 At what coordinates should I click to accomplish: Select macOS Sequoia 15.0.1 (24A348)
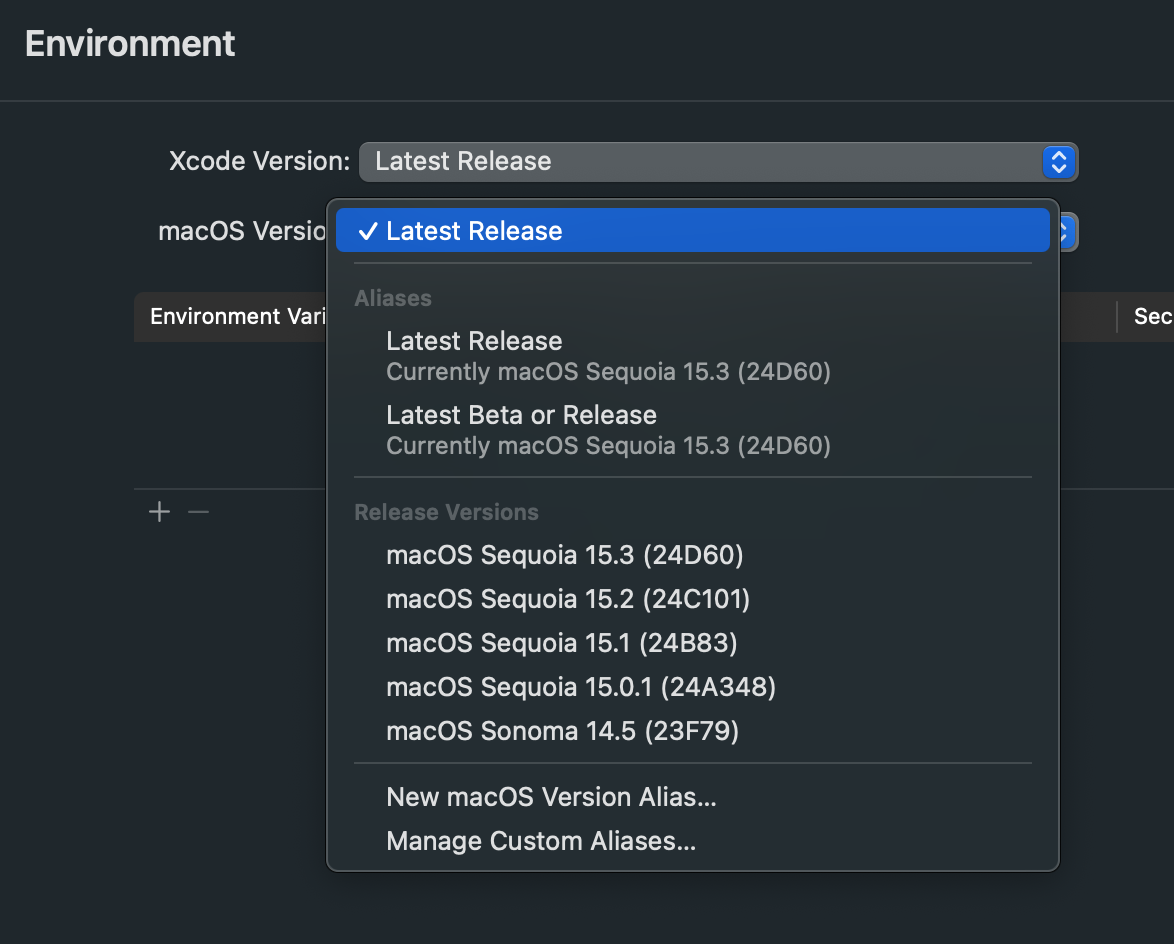[x=693, y=686]
